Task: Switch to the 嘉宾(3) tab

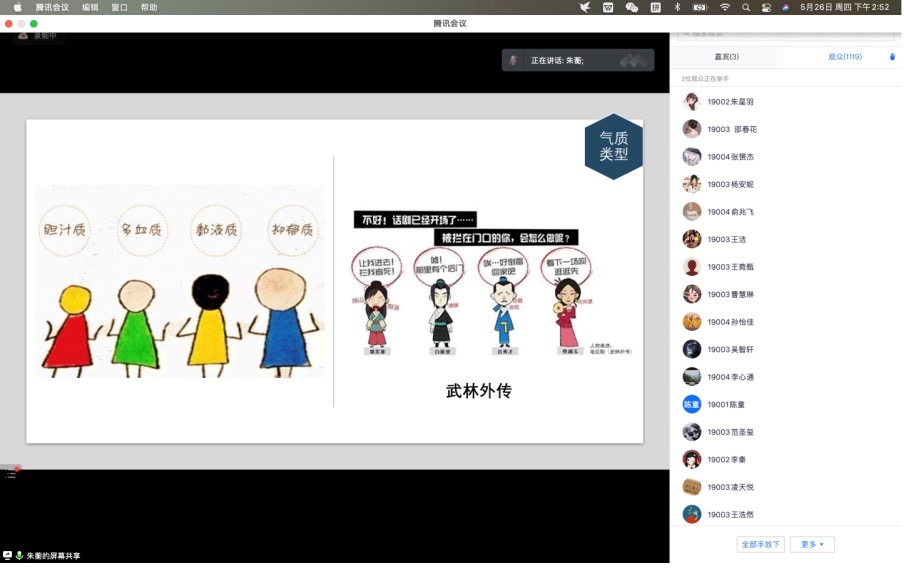Action: pos(726,57)
